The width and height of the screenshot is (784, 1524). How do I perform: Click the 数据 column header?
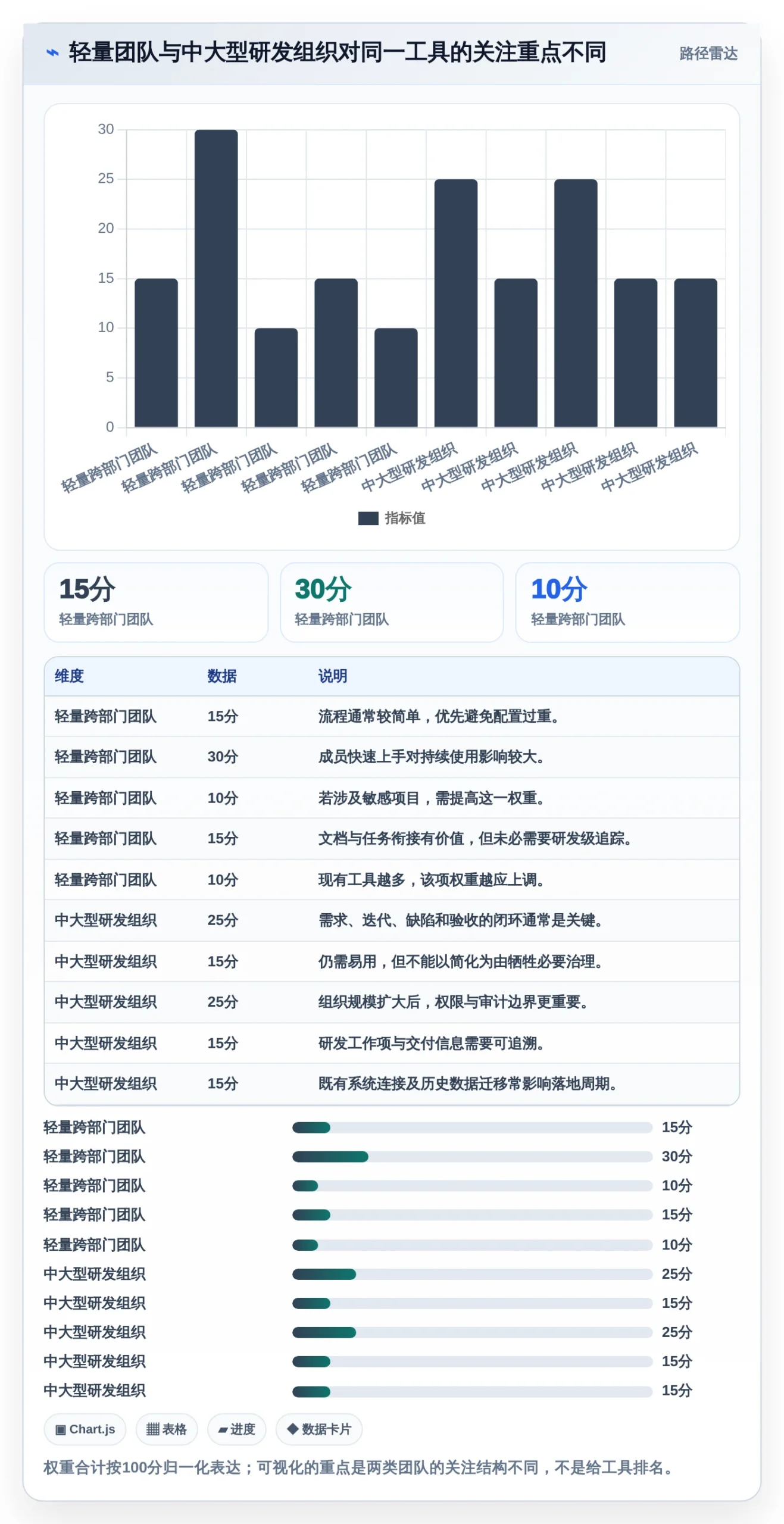(222, 676)
